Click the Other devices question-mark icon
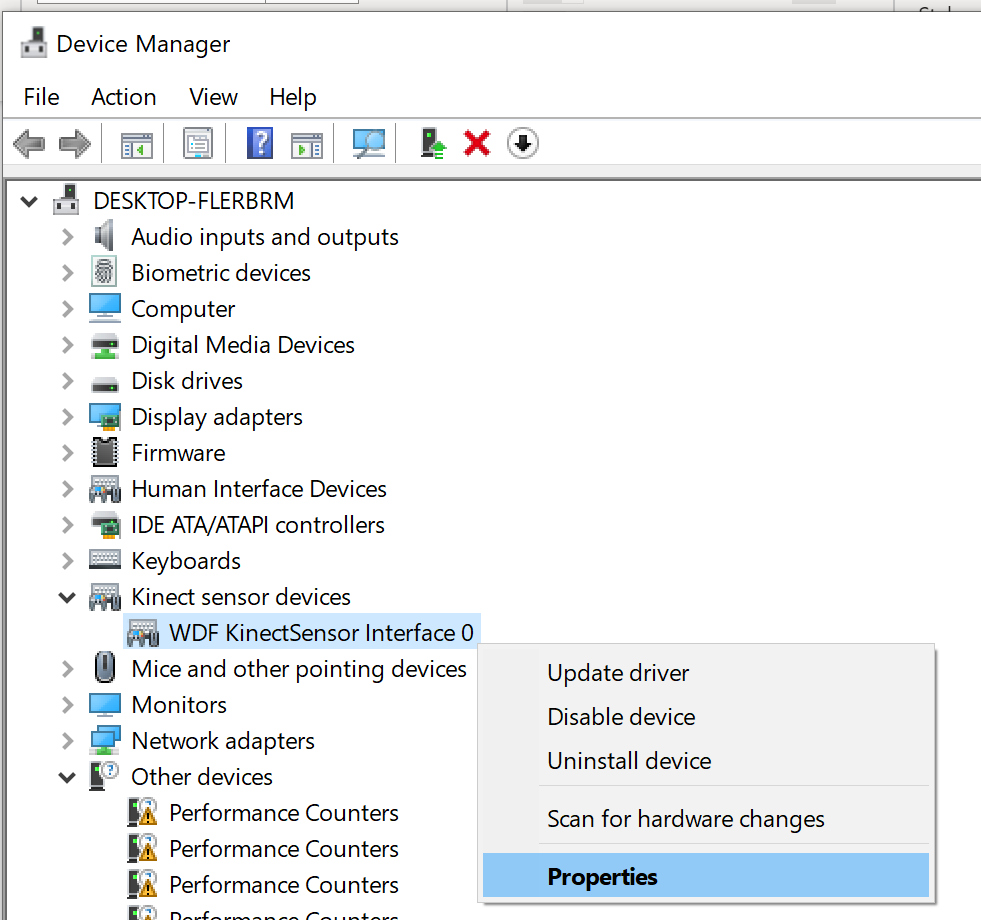 (x=104, y=776)
